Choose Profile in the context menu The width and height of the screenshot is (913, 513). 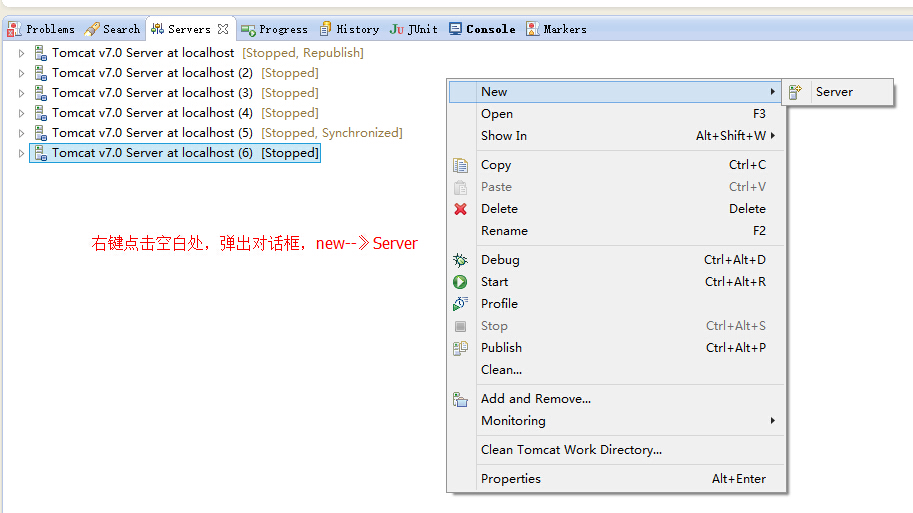click(x=617, y=303)
